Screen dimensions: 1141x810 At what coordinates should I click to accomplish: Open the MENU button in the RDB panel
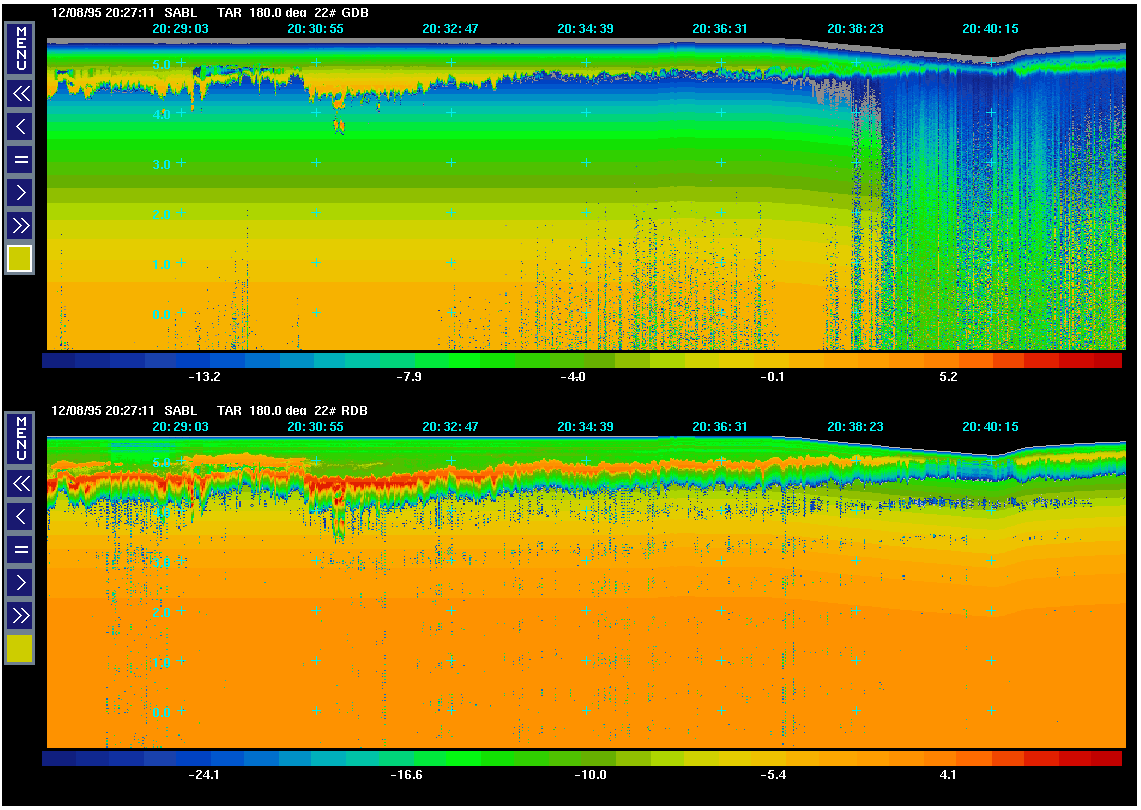(x=20, y=438)
